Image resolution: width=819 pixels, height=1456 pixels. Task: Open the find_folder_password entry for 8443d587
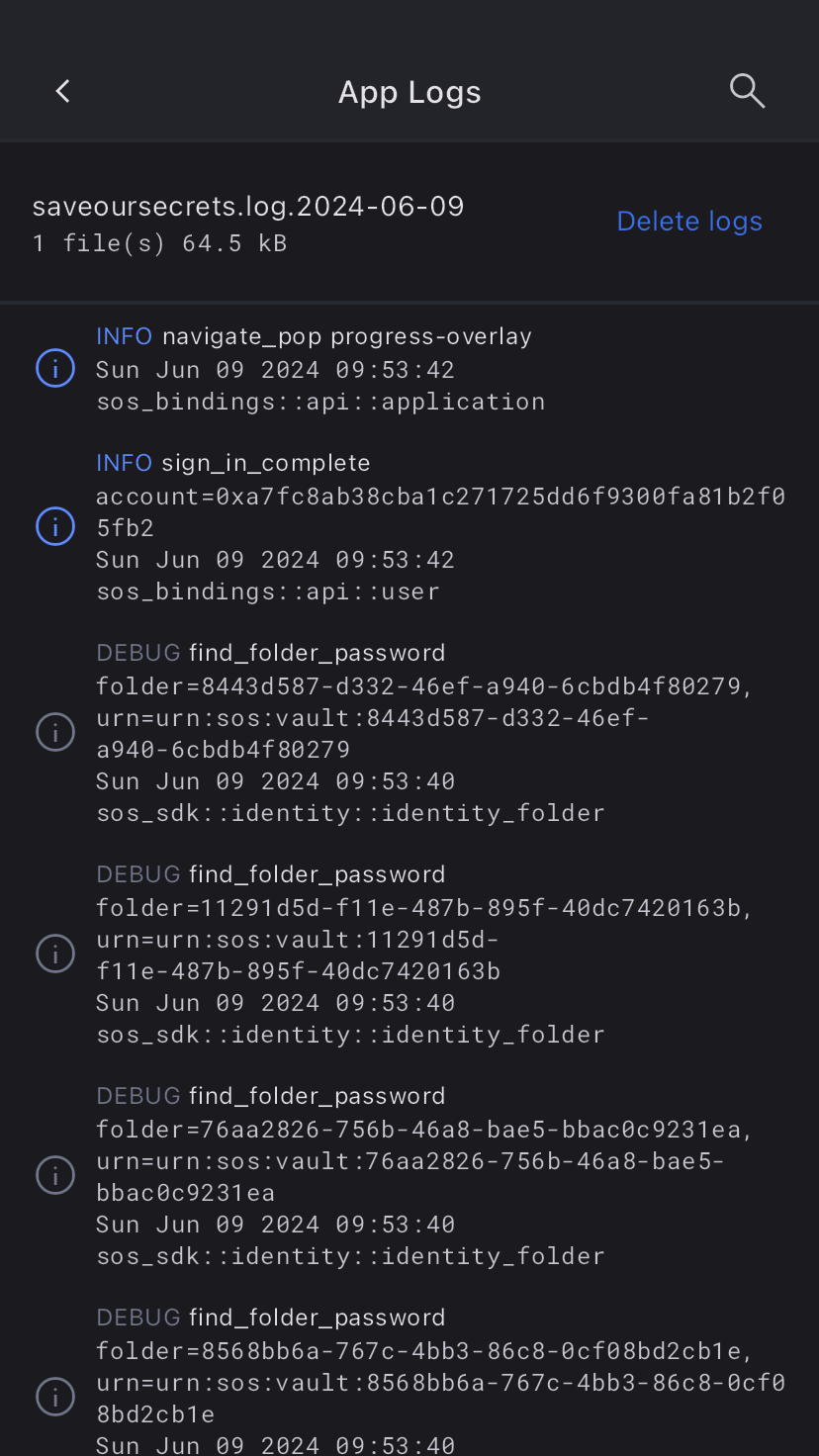pyautogui.click(x=317, y=653)
